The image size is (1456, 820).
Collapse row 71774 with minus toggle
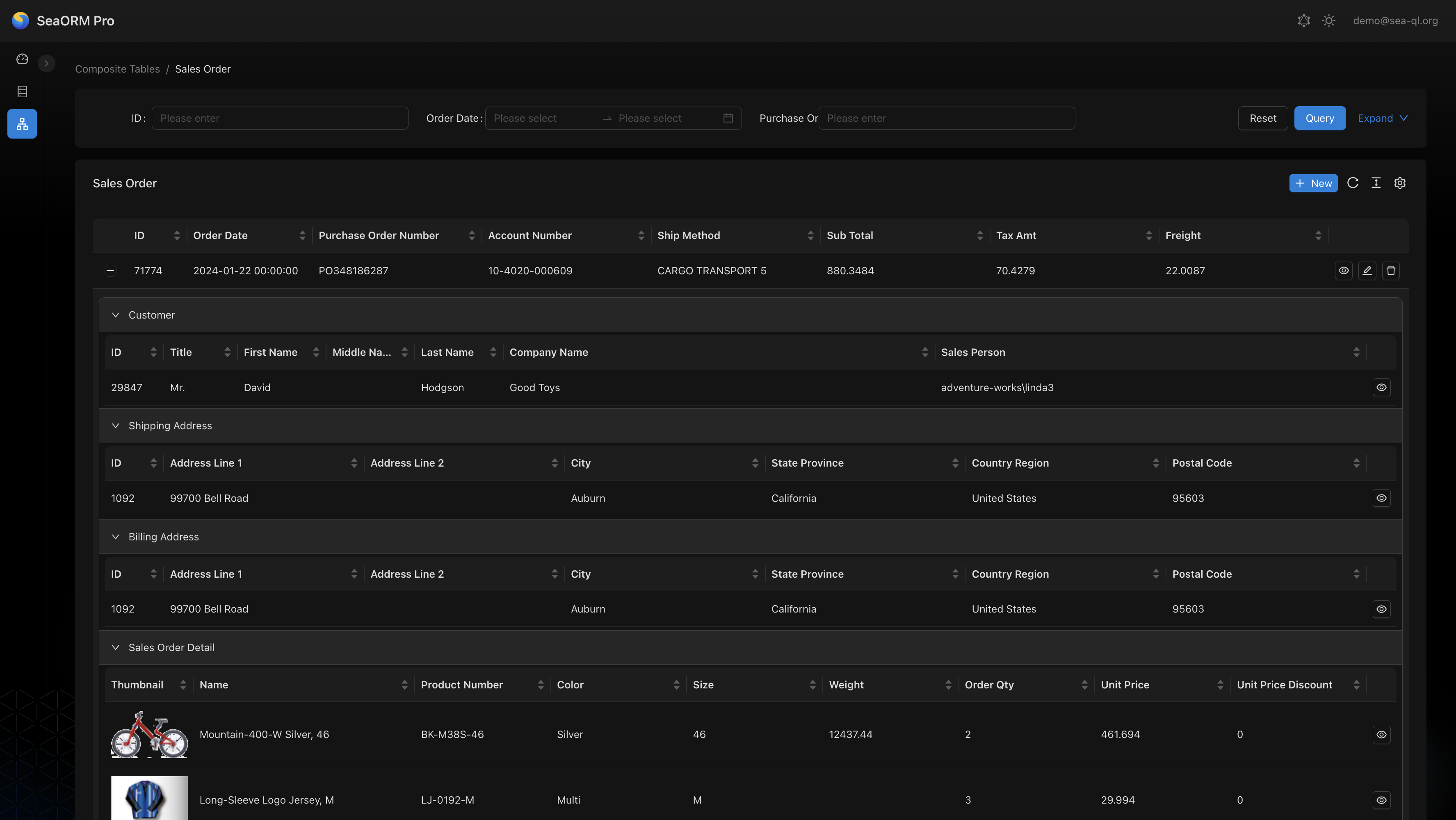pyautogui.click(x=110, y=270)
